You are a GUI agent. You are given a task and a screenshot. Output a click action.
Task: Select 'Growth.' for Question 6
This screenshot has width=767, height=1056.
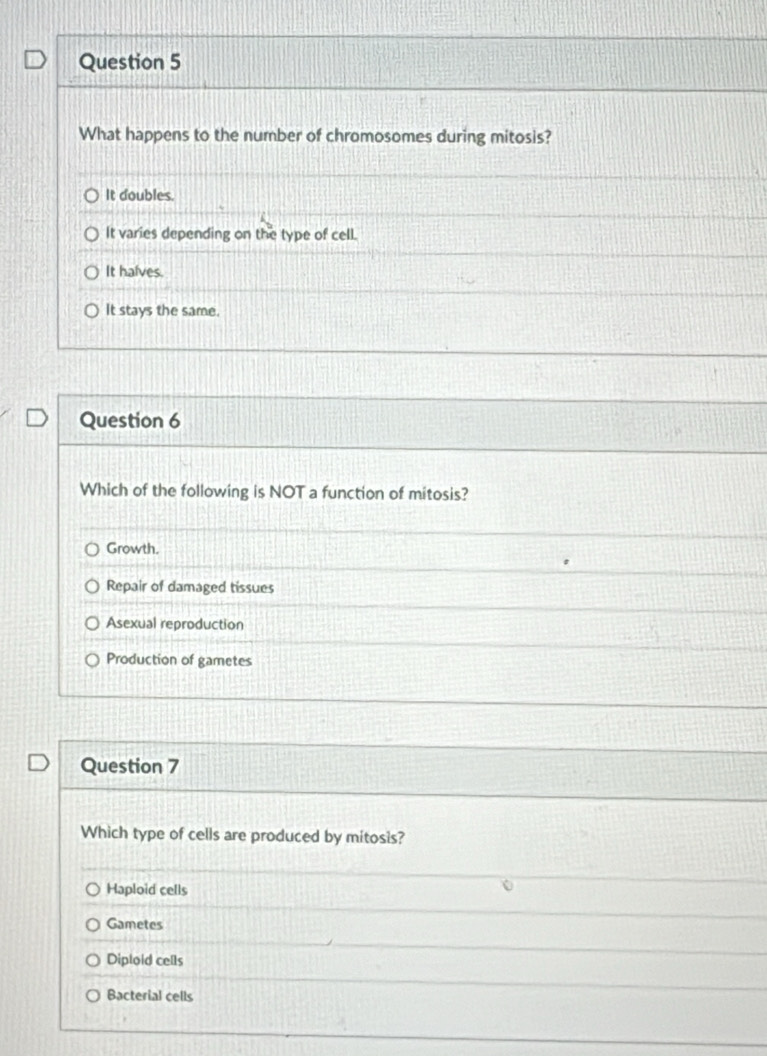click(x=92, y=549)
